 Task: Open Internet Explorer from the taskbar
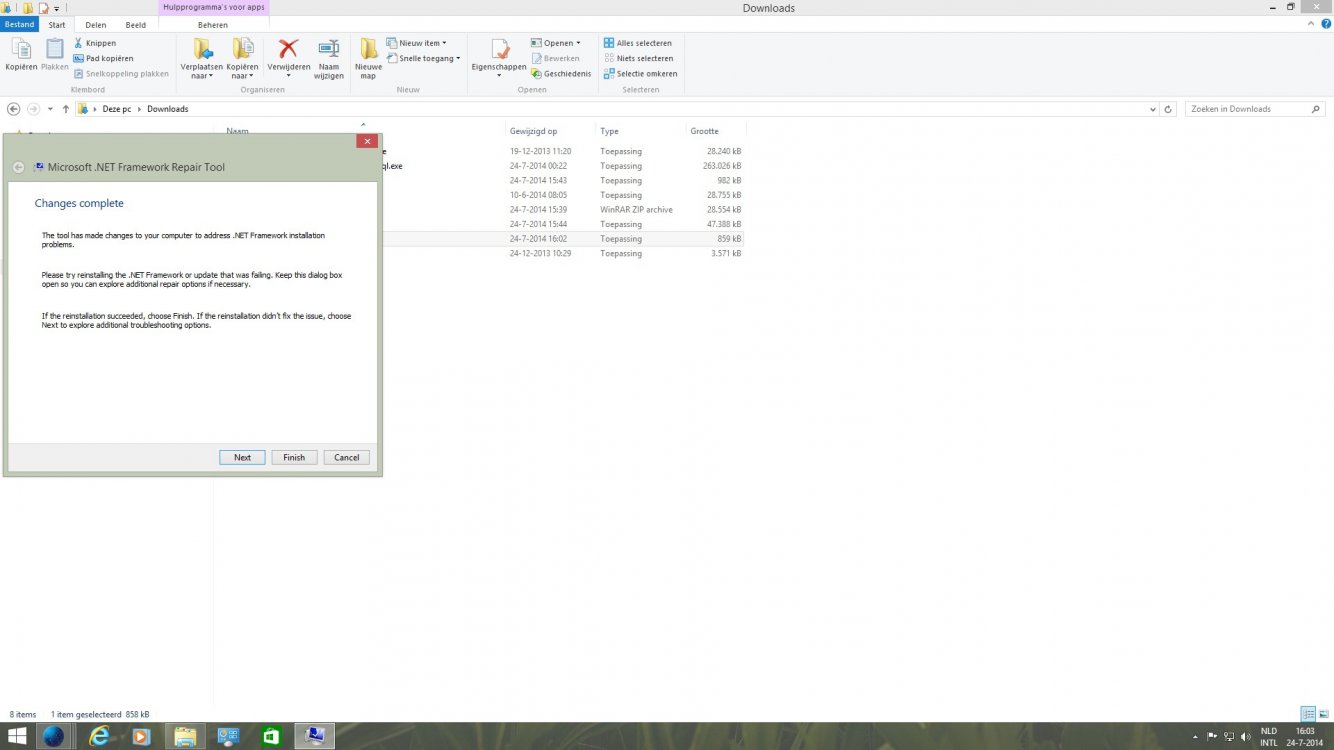99,737
